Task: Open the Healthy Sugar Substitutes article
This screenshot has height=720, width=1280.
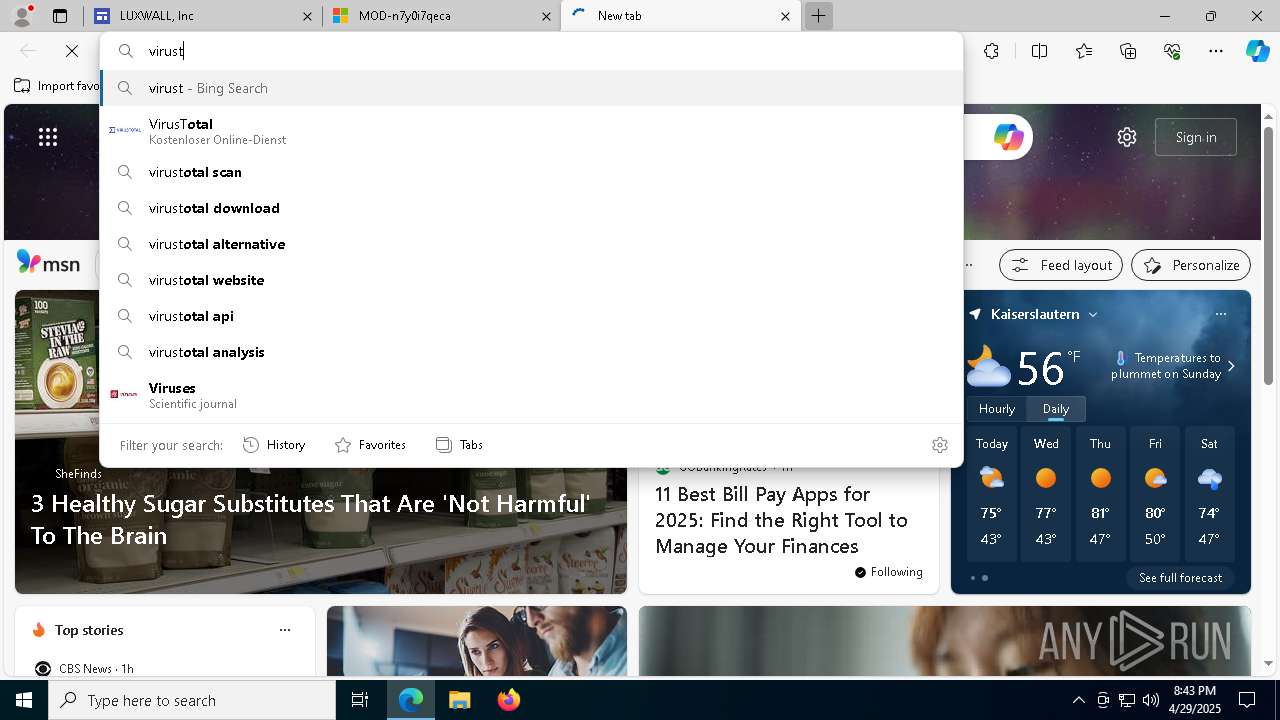Action: pos(310,519)
